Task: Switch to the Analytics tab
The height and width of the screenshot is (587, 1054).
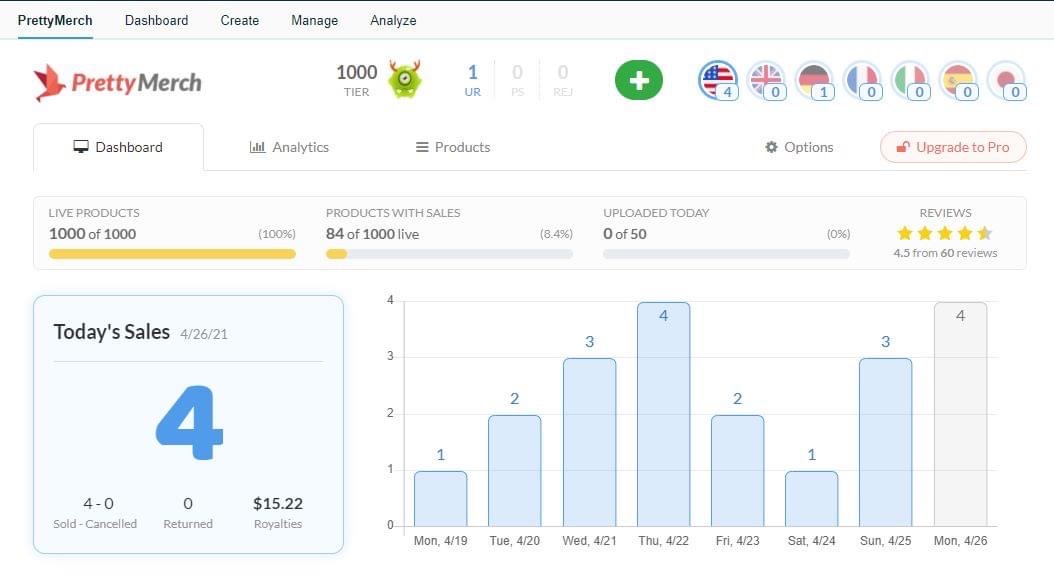Action: [289, 147]
